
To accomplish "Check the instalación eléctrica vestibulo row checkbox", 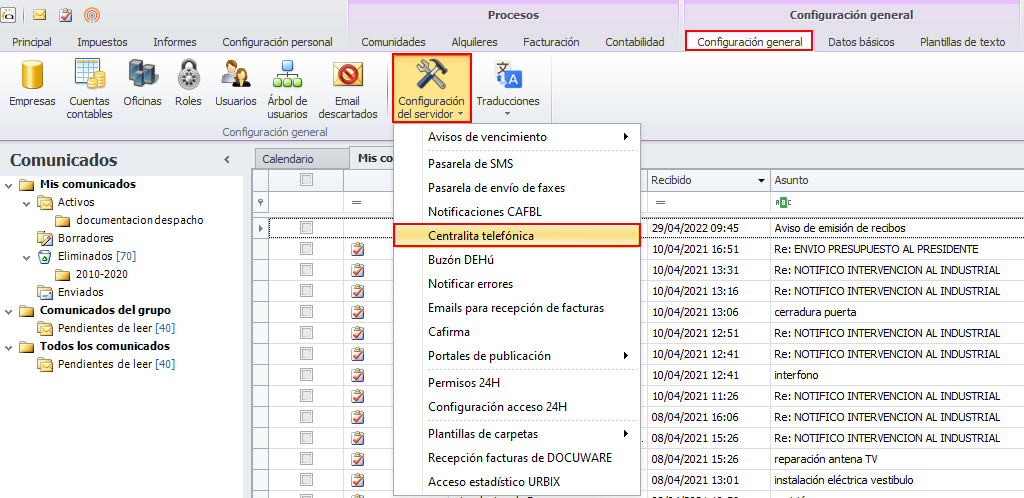I will (x=306, y=480).
